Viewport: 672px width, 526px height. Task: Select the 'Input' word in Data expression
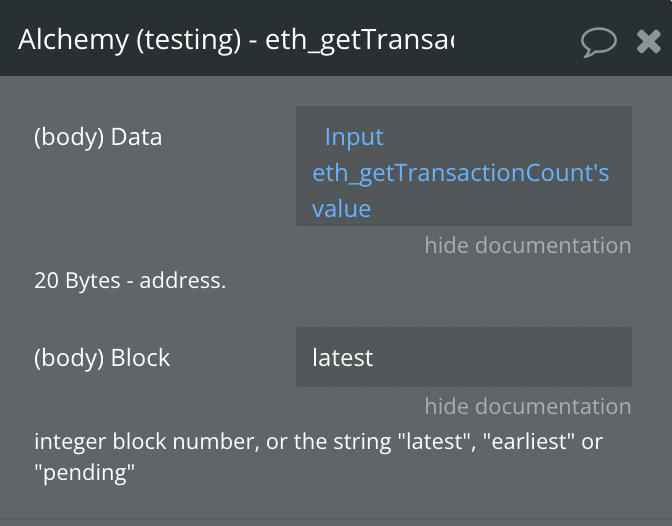click(354, 137)
